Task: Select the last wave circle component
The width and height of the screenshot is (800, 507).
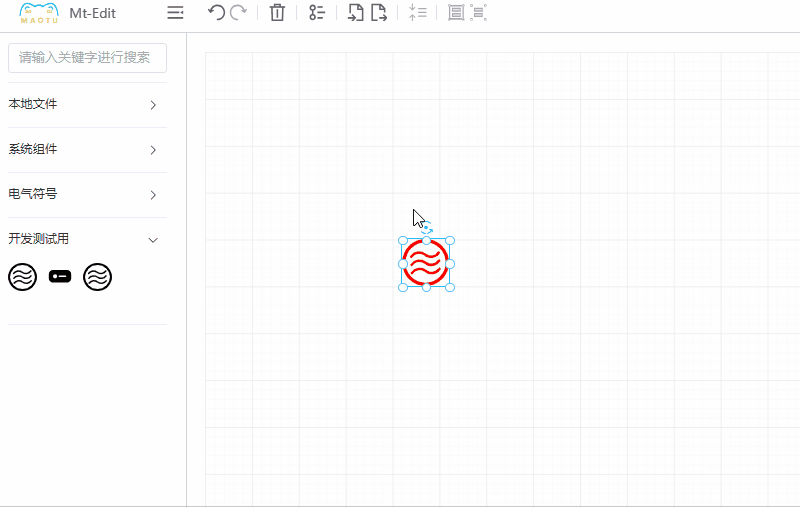Action: pos(97,277)
